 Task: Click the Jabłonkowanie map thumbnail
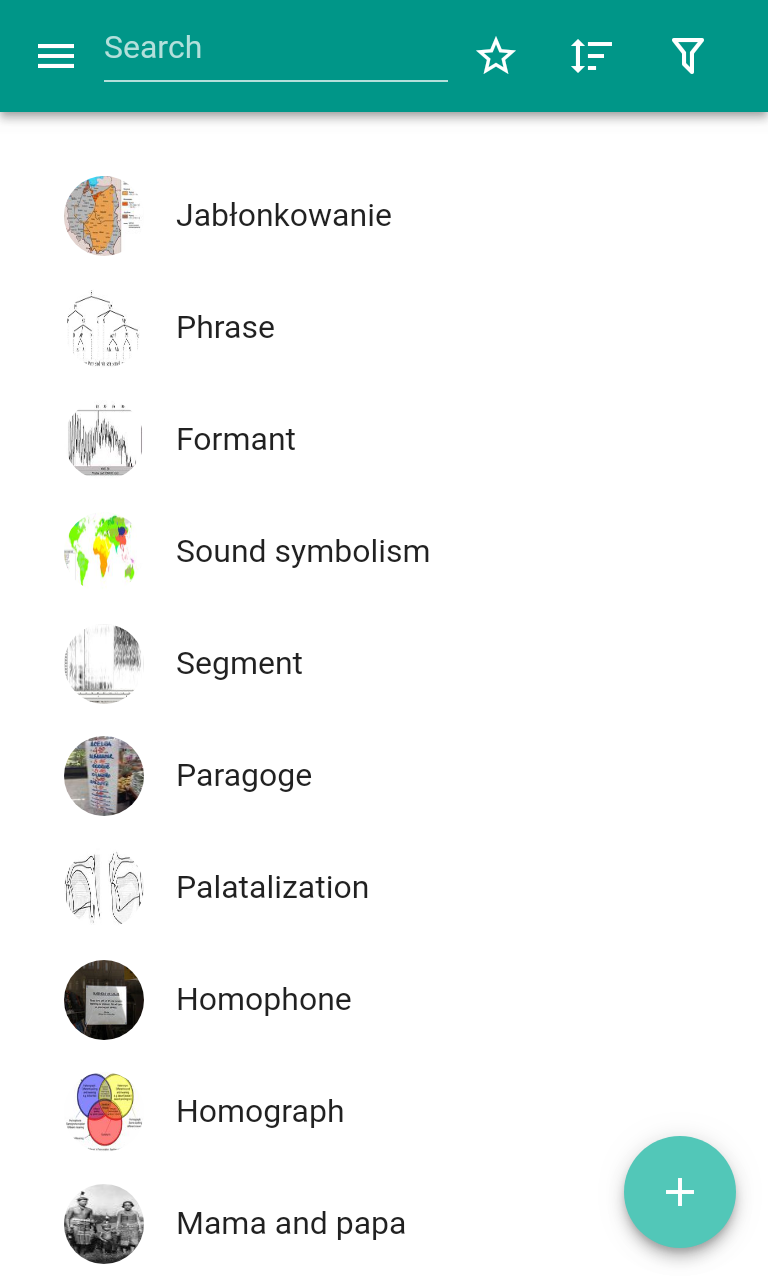tap(104, 216)
